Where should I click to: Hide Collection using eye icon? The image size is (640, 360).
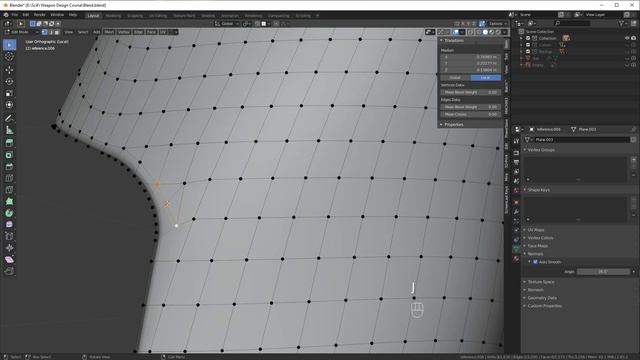coord(627,38)
